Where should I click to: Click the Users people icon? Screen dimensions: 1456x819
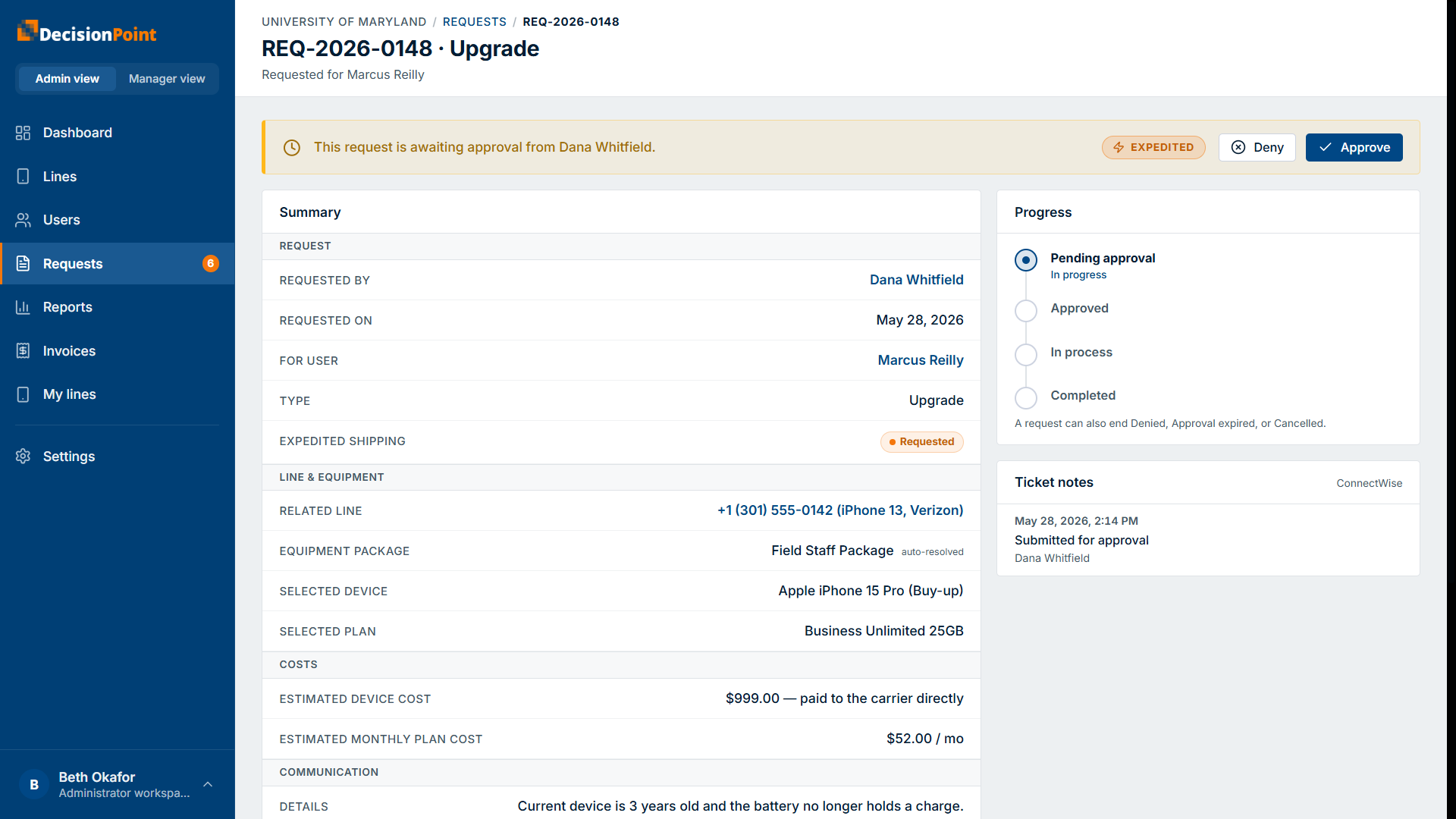click(x=23, y=220)
